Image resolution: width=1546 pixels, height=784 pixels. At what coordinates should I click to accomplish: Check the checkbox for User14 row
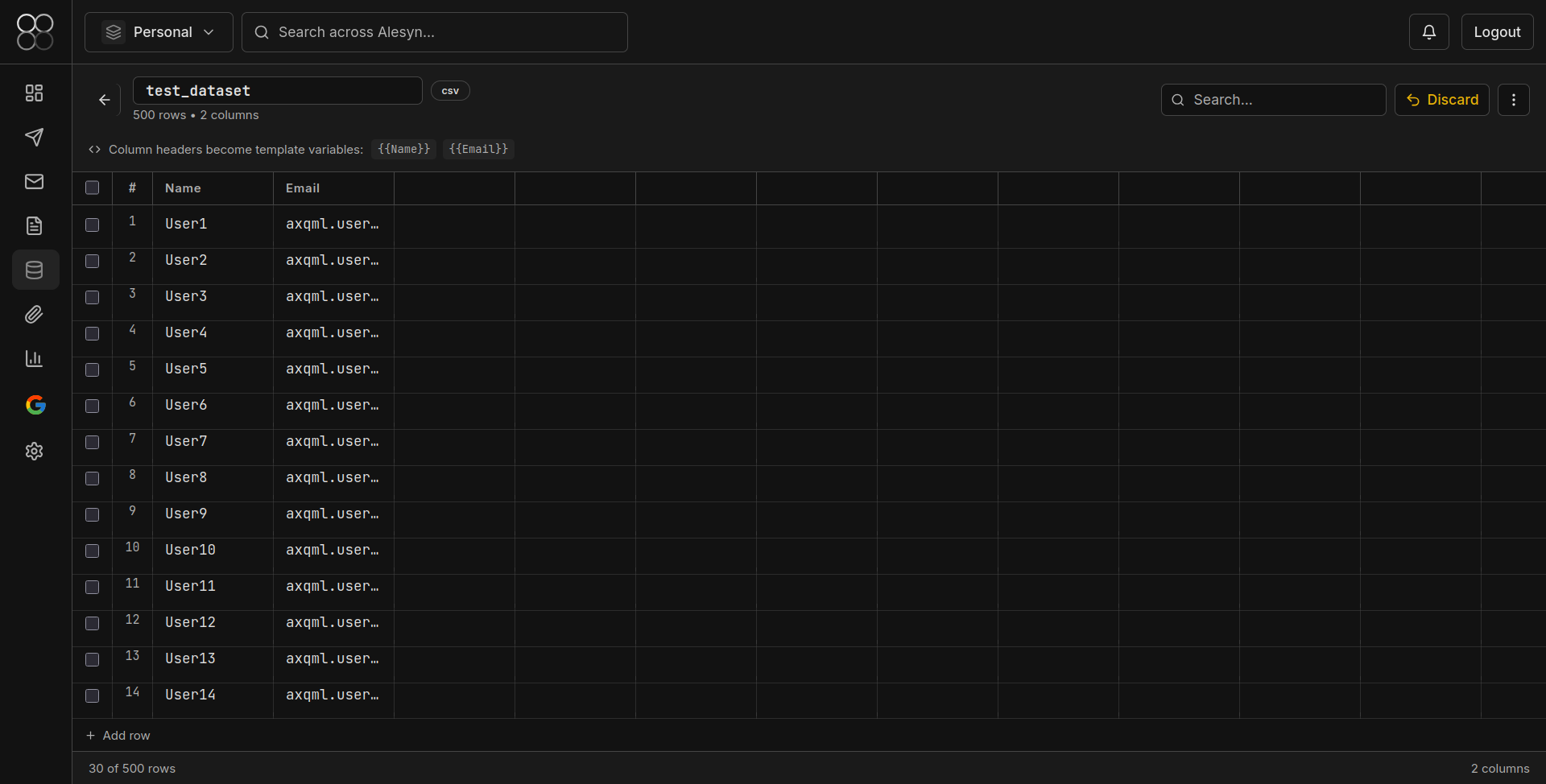(93, 695)
